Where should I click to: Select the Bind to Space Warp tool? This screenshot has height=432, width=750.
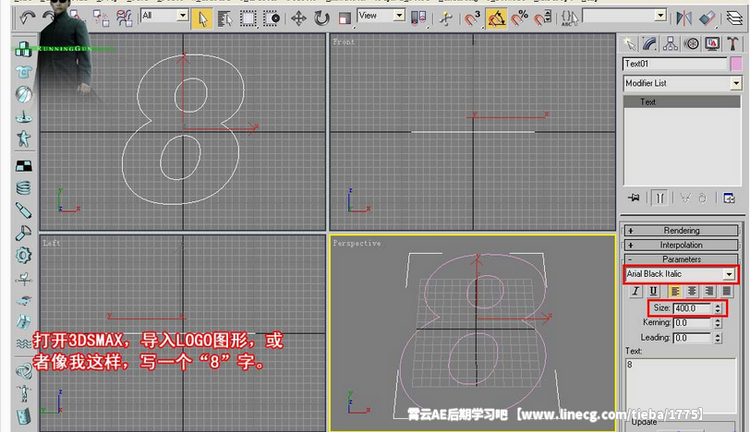(124, 18)
